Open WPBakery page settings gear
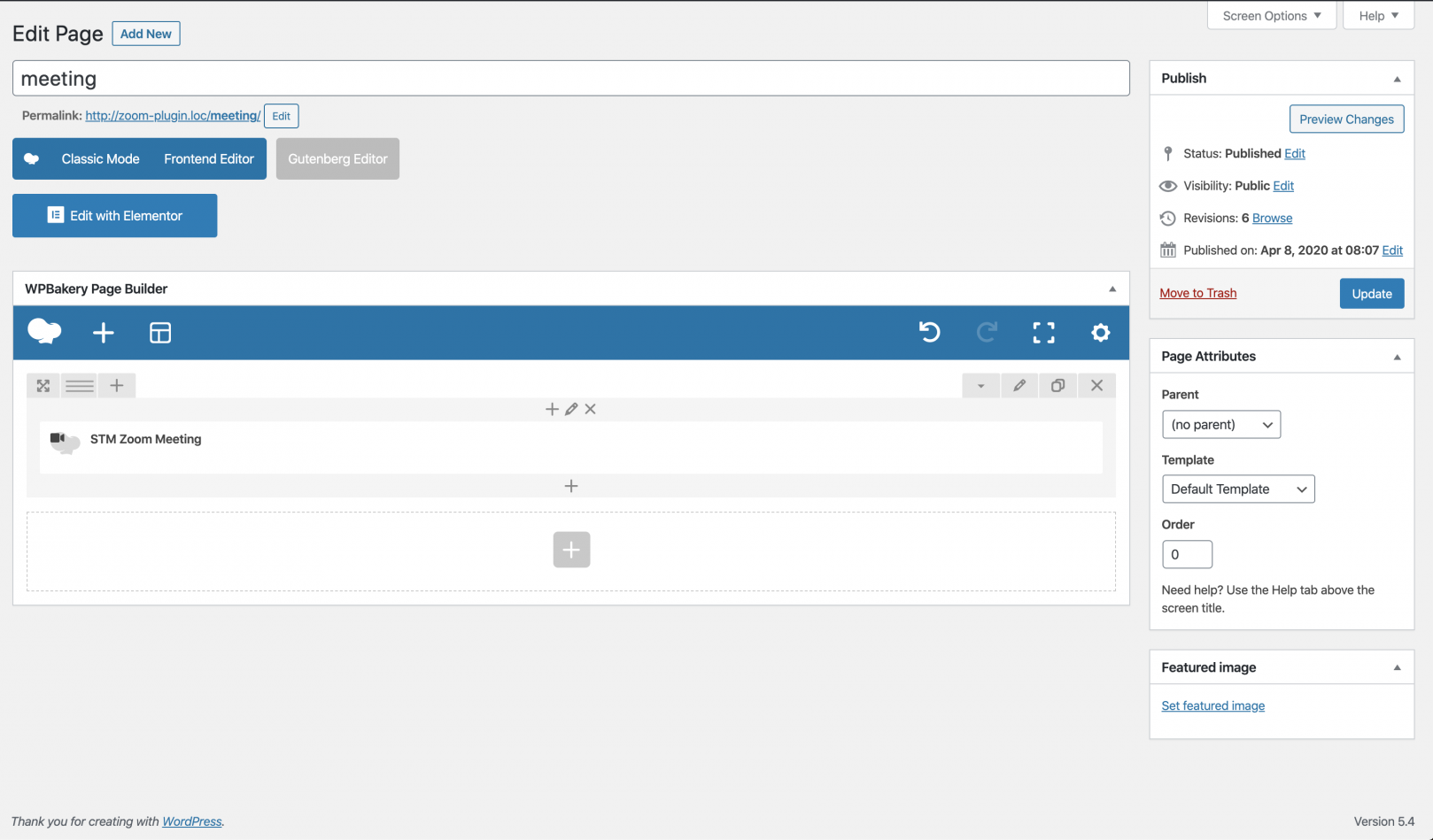 point(1100,333)
